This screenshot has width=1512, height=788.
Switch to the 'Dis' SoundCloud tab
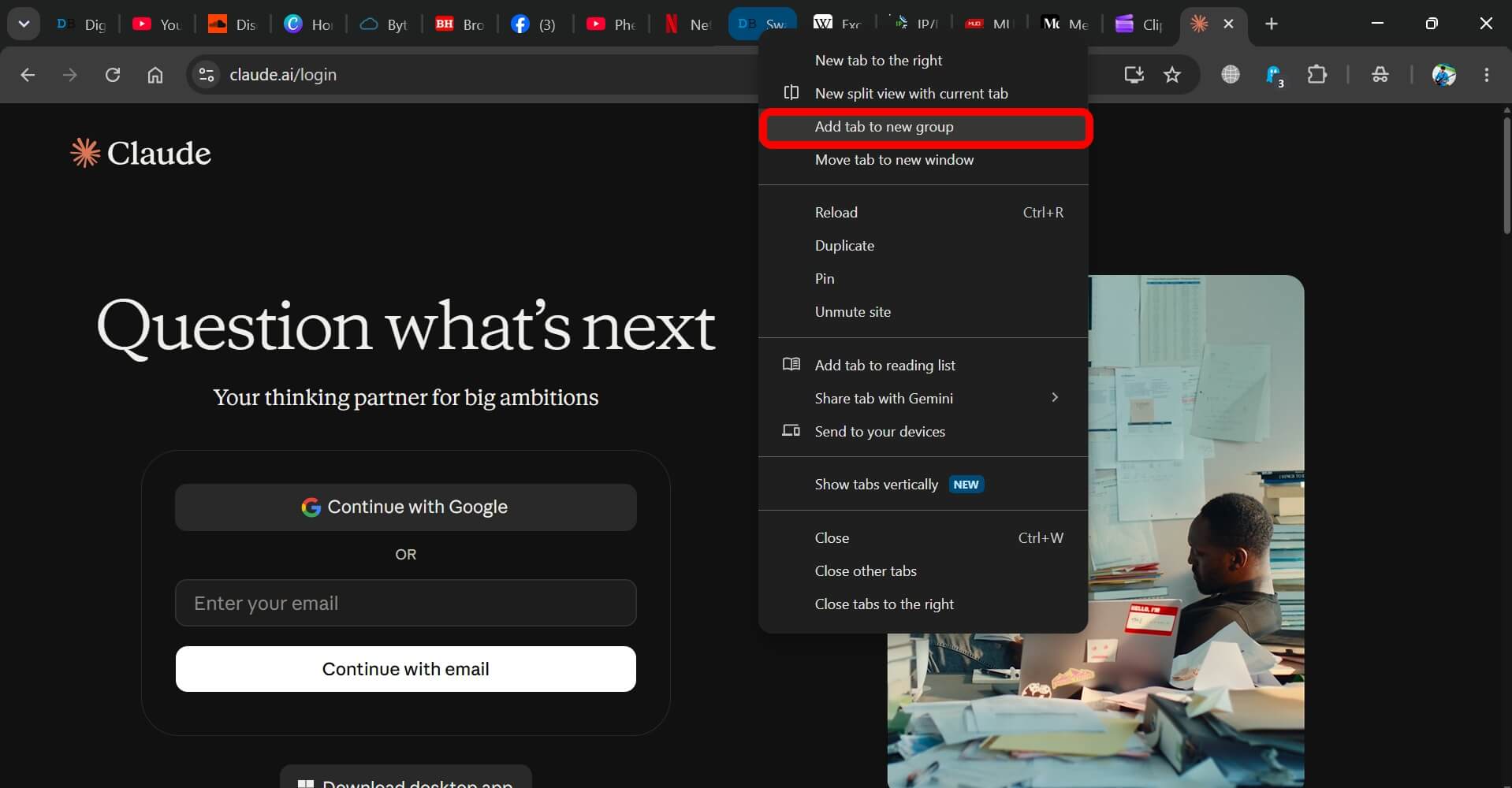(233, 24)
